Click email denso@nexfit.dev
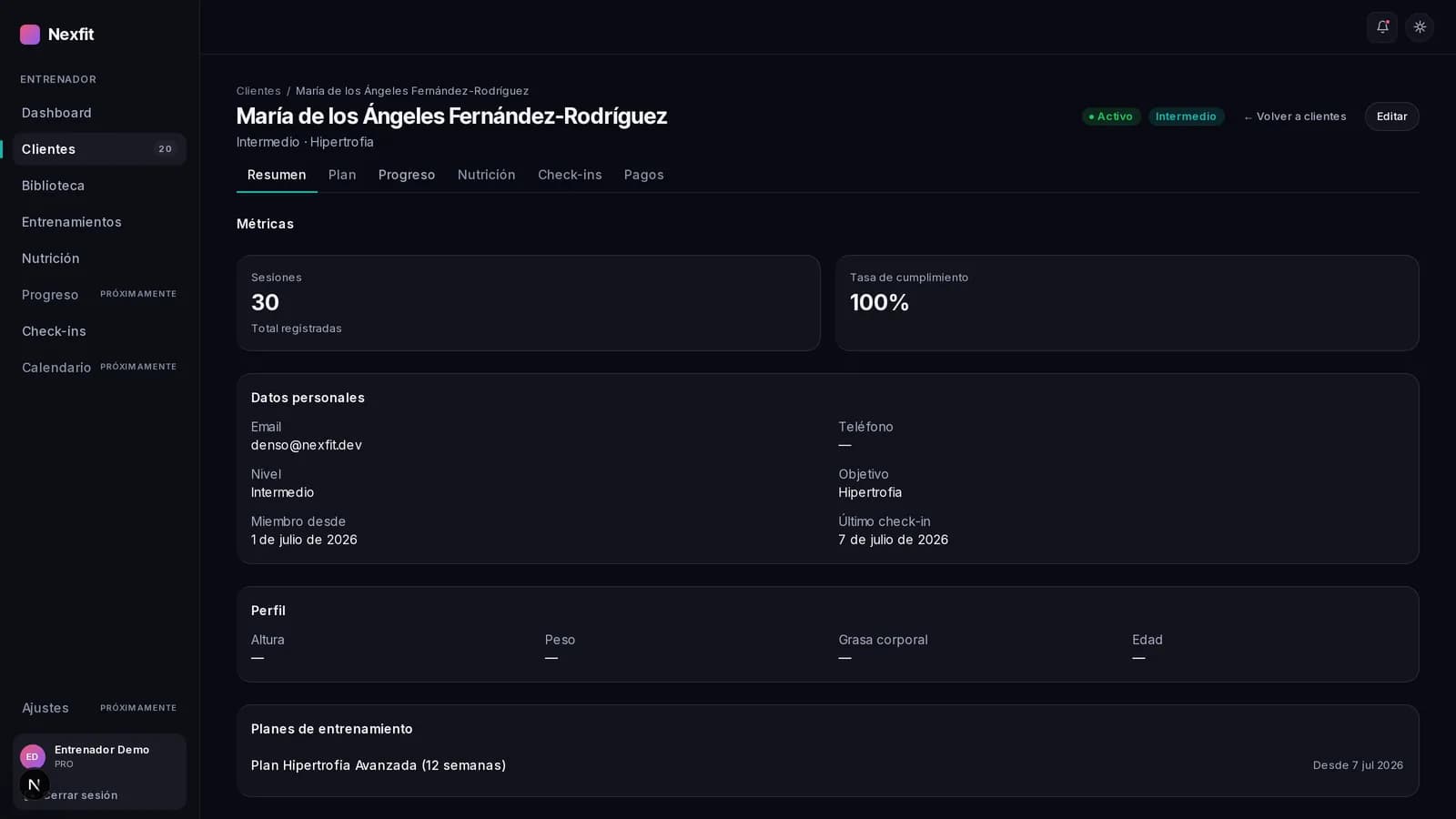The image size is (1456, 819). coord(307,445)
